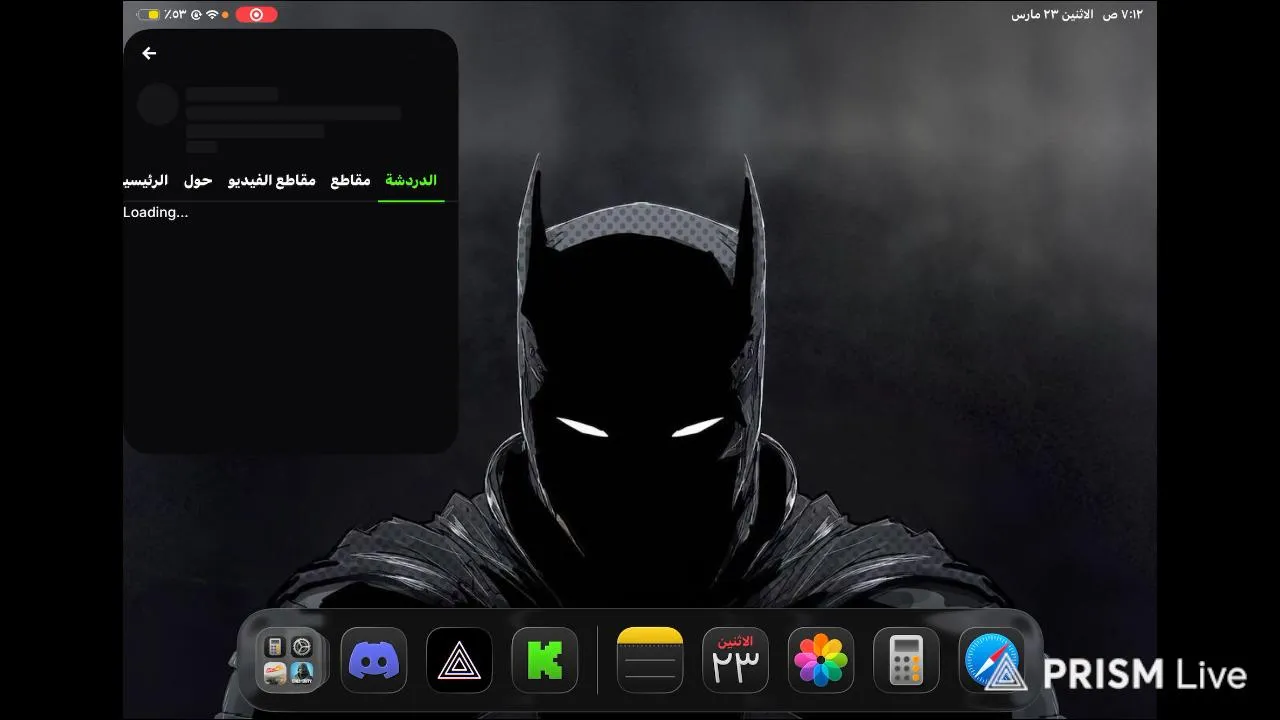Launch the Photos app from dock
The image size is (1280, 720).
click(x=821, y=660)
